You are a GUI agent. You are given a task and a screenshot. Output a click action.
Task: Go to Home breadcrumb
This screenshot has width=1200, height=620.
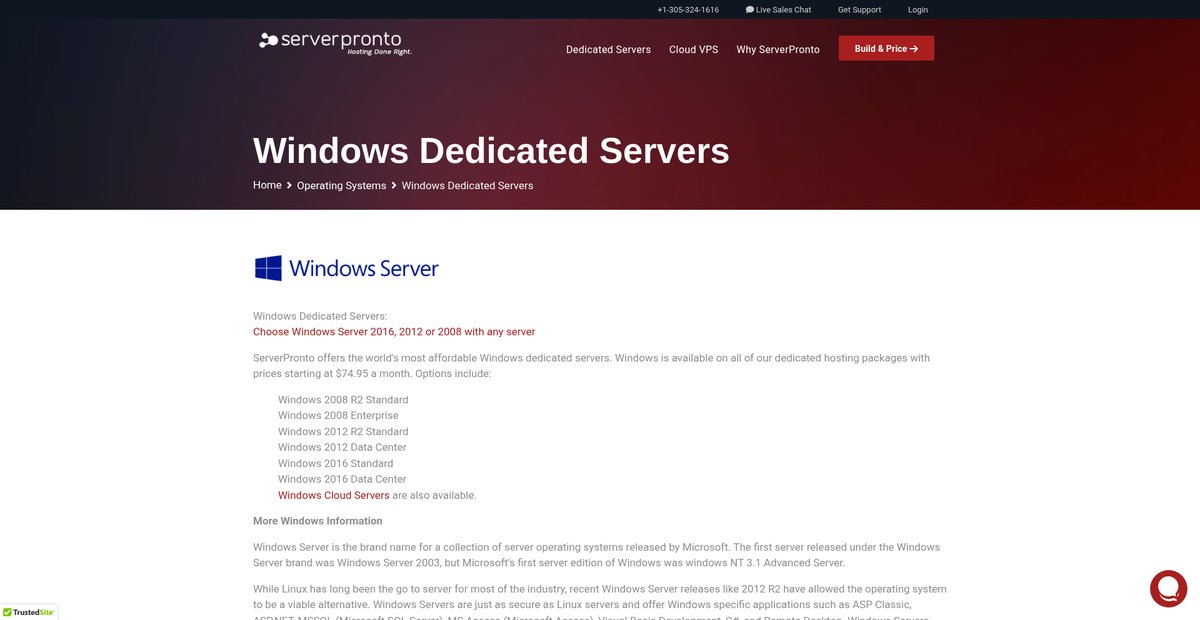[x=267, y=185]
